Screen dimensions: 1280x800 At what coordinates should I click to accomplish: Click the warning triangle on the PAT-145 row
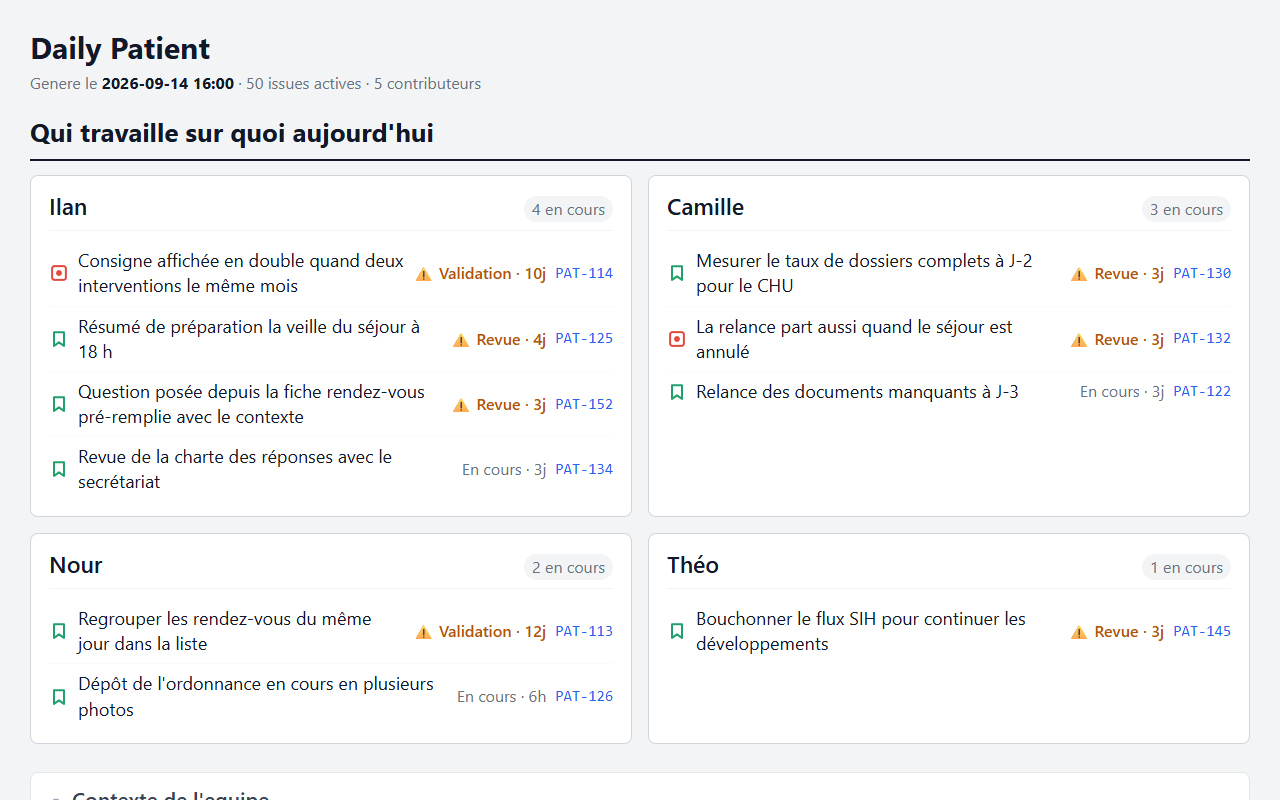point(1079,632)
